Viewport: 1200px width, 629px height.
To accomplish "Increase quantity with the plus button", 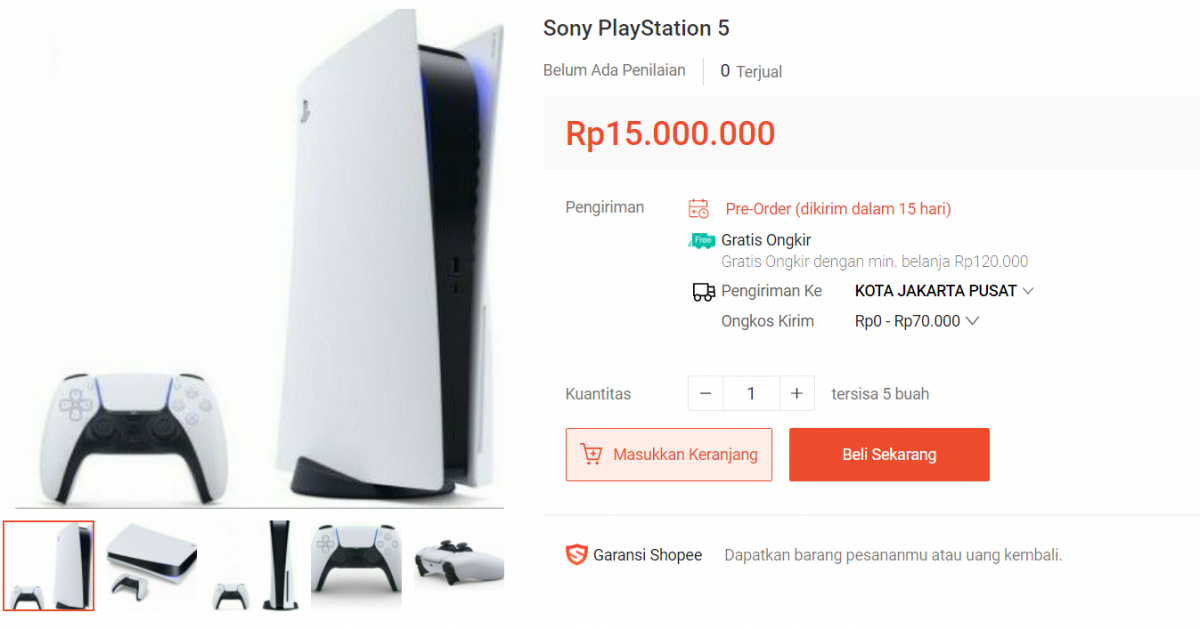I will (x=796, y=394).
